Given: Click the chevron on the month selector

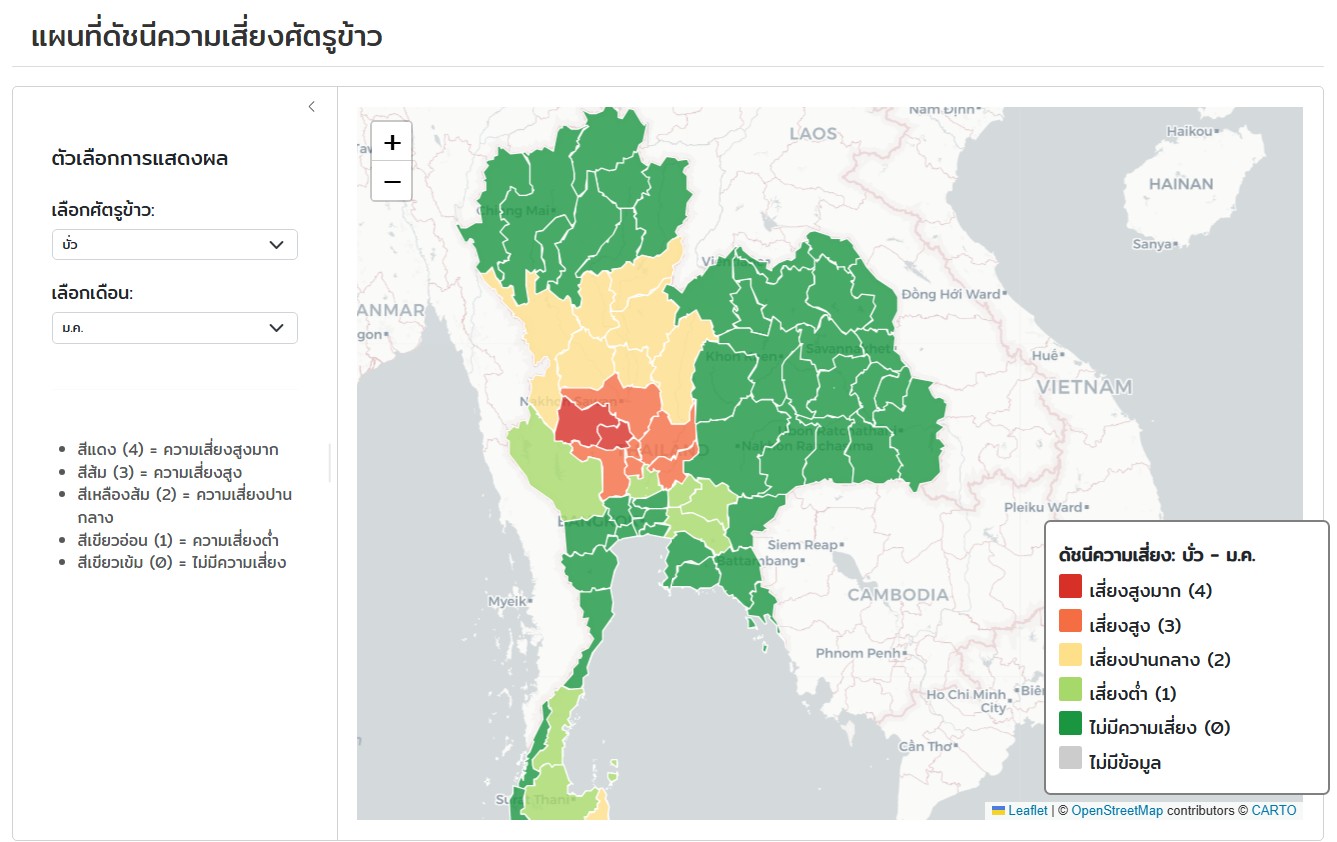Looking at the screenshot, I should pyautogui.click(x=276, y=327).
